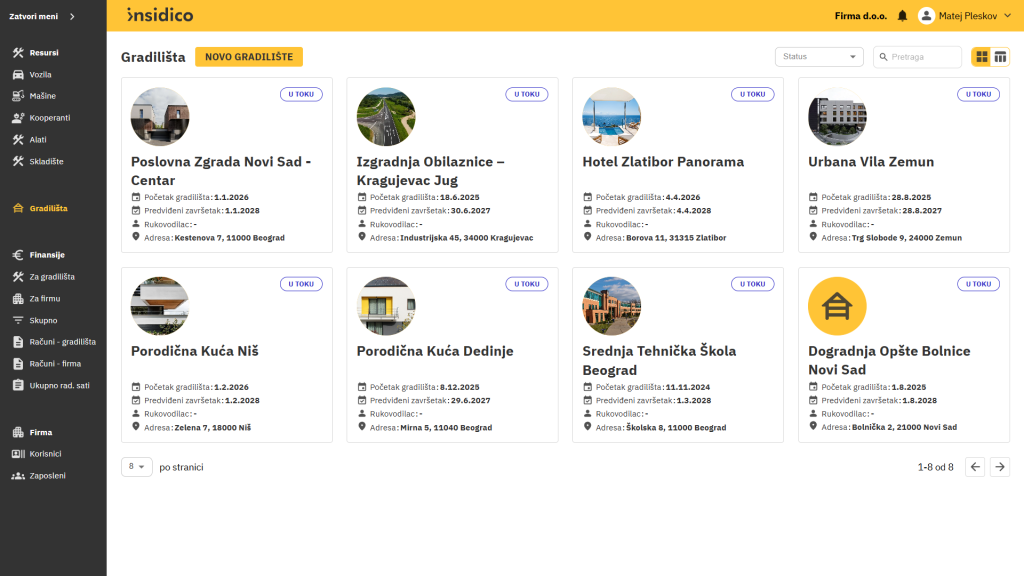The image size is (1024, 576).
Task: Switch to grid card view
Action: [982, 57]
